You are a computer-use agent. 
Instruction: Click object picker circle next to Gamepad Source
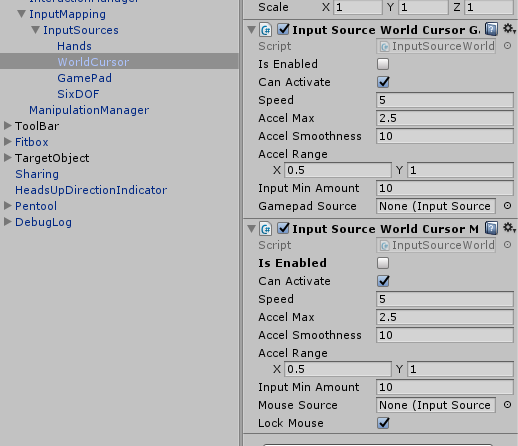pos(507,206)
